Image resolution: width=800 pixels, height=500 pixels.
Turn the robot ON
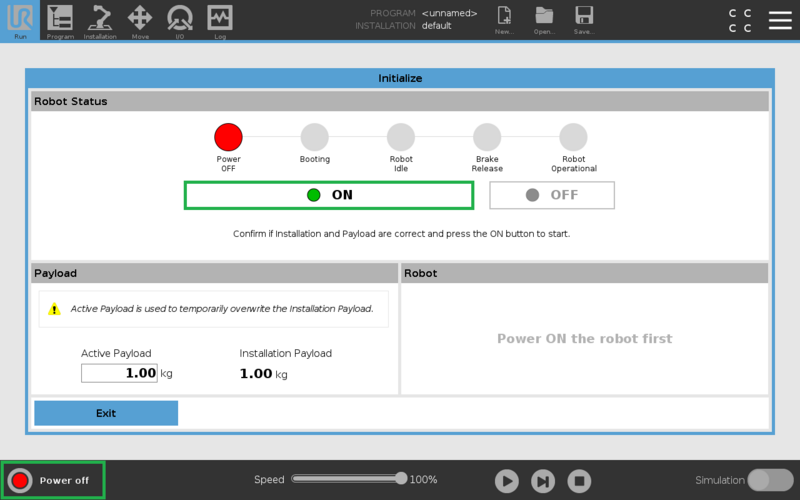(x=329, y=195)
